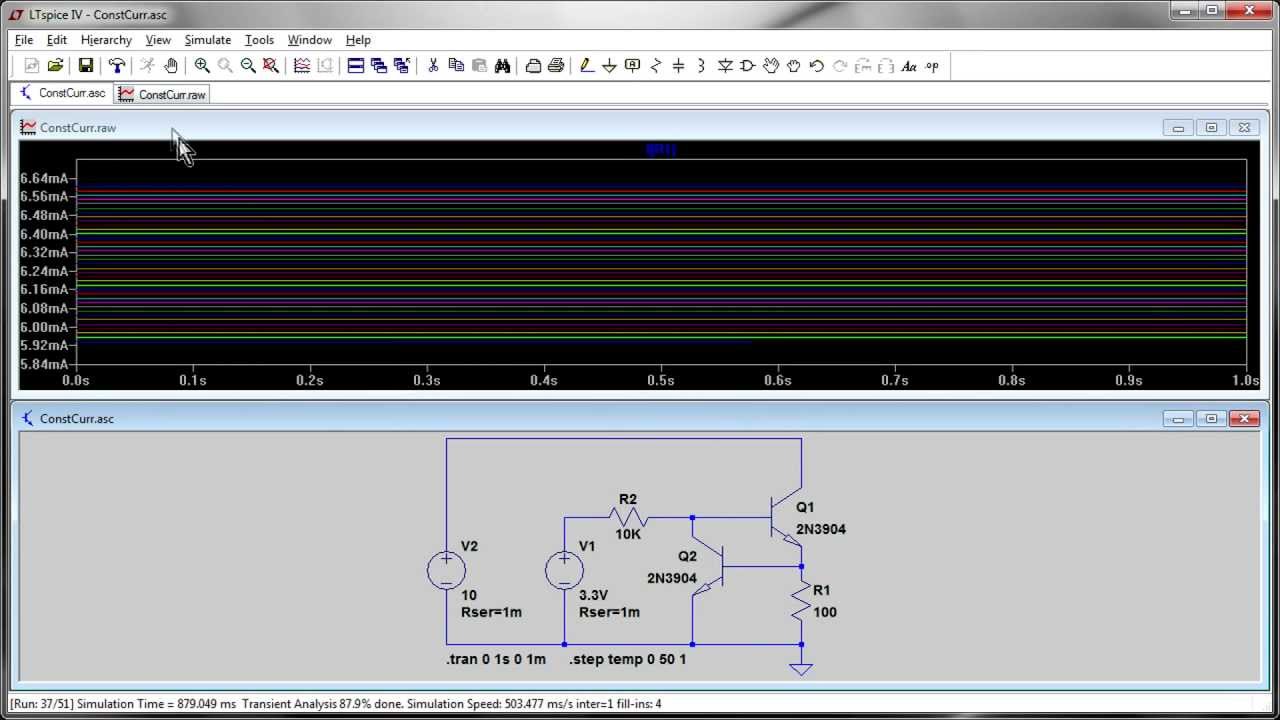The width and height of the screenshot is (1280, 720).
Task: Open the View menu
Action: tap(158, 40)
